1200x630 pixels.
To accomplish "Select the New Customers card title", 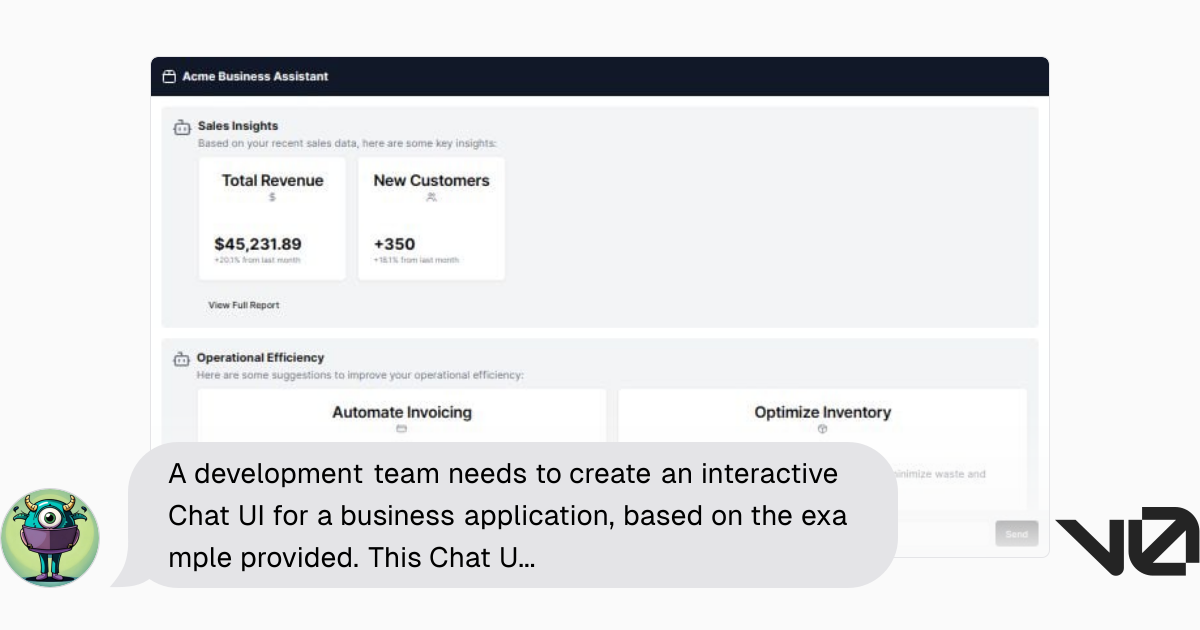I will click(431, 181).
